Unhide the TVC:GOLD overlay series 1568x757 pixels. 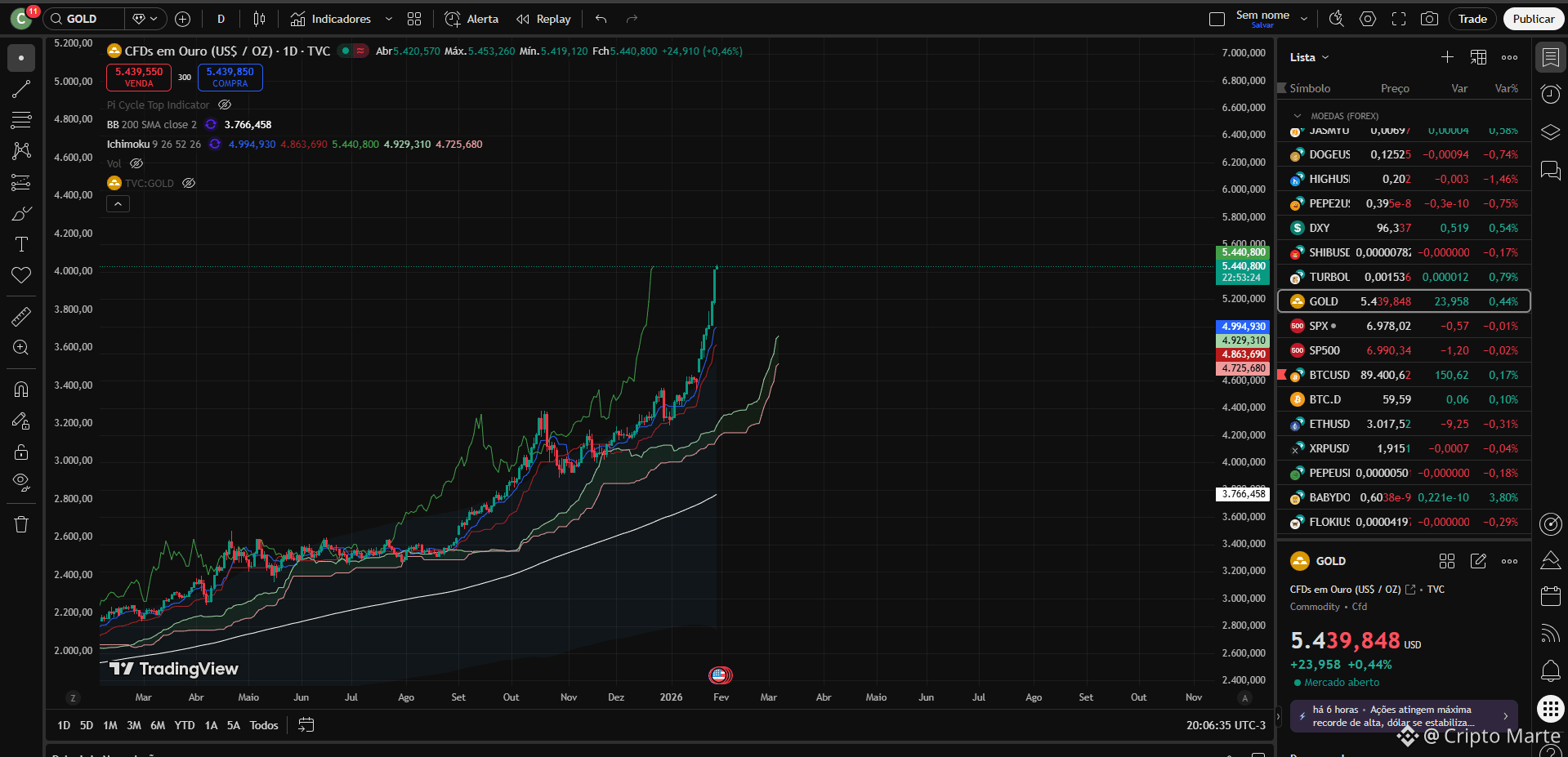[189, 183]
